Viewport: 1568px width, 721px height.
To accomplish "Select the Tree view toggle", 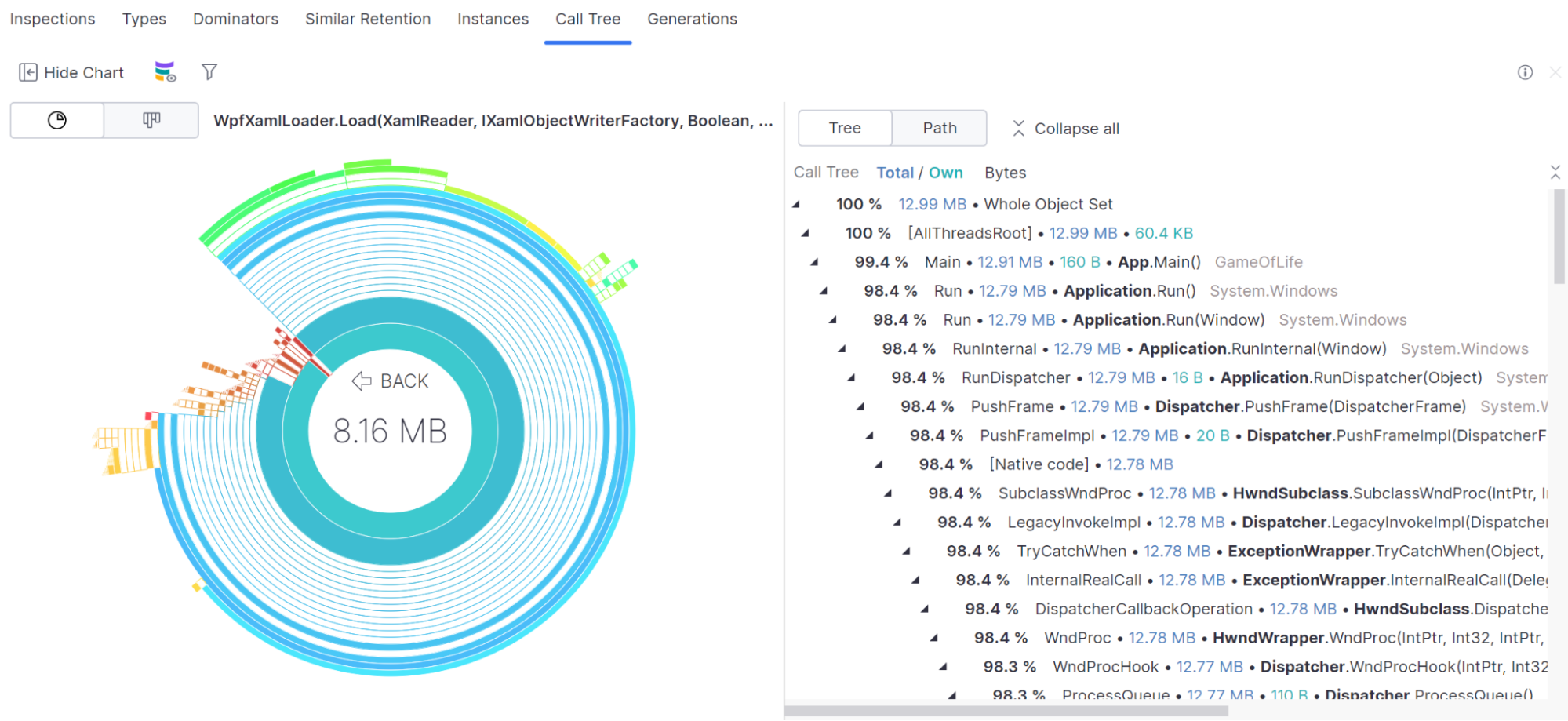I will 845,128.
